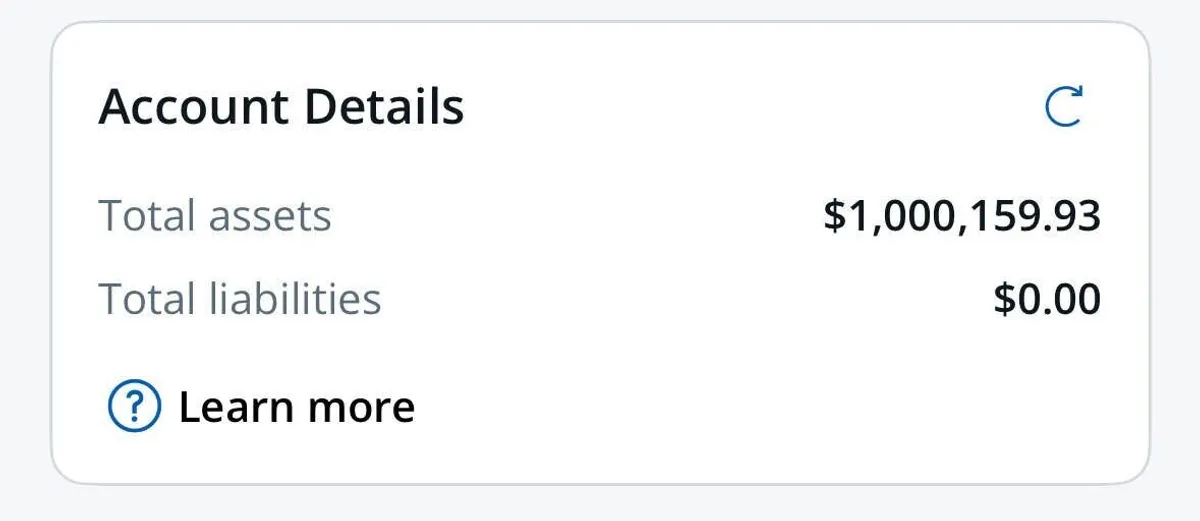Click the $1,000,159.93 total assets value
This screenshot has width=1200, height=521.
tap(962, 216)
